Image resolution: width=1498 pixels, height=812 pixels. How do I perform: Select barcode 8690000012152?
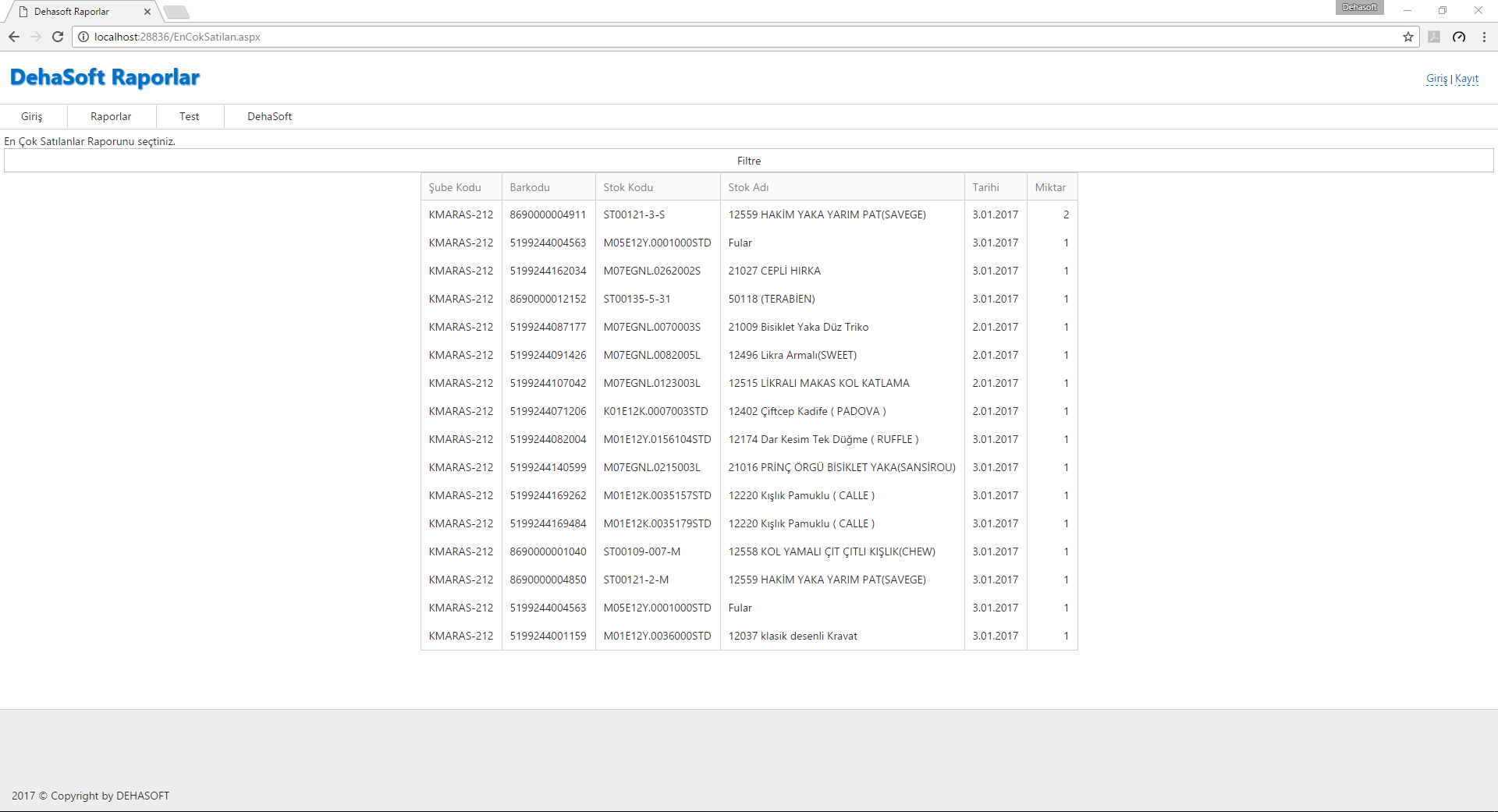[548, 299]
